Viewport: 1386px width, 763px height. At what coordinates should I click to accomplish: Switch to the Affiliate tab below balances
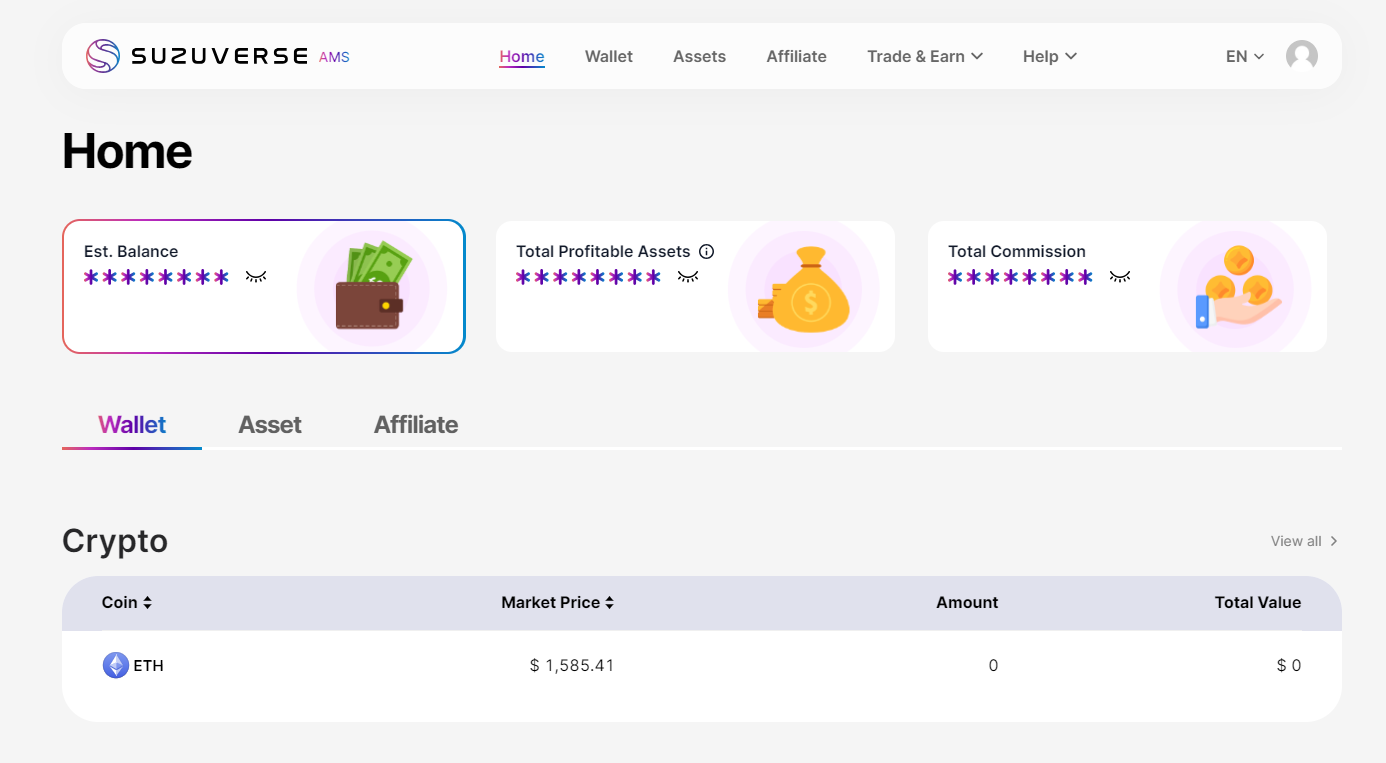click(416, 425)
